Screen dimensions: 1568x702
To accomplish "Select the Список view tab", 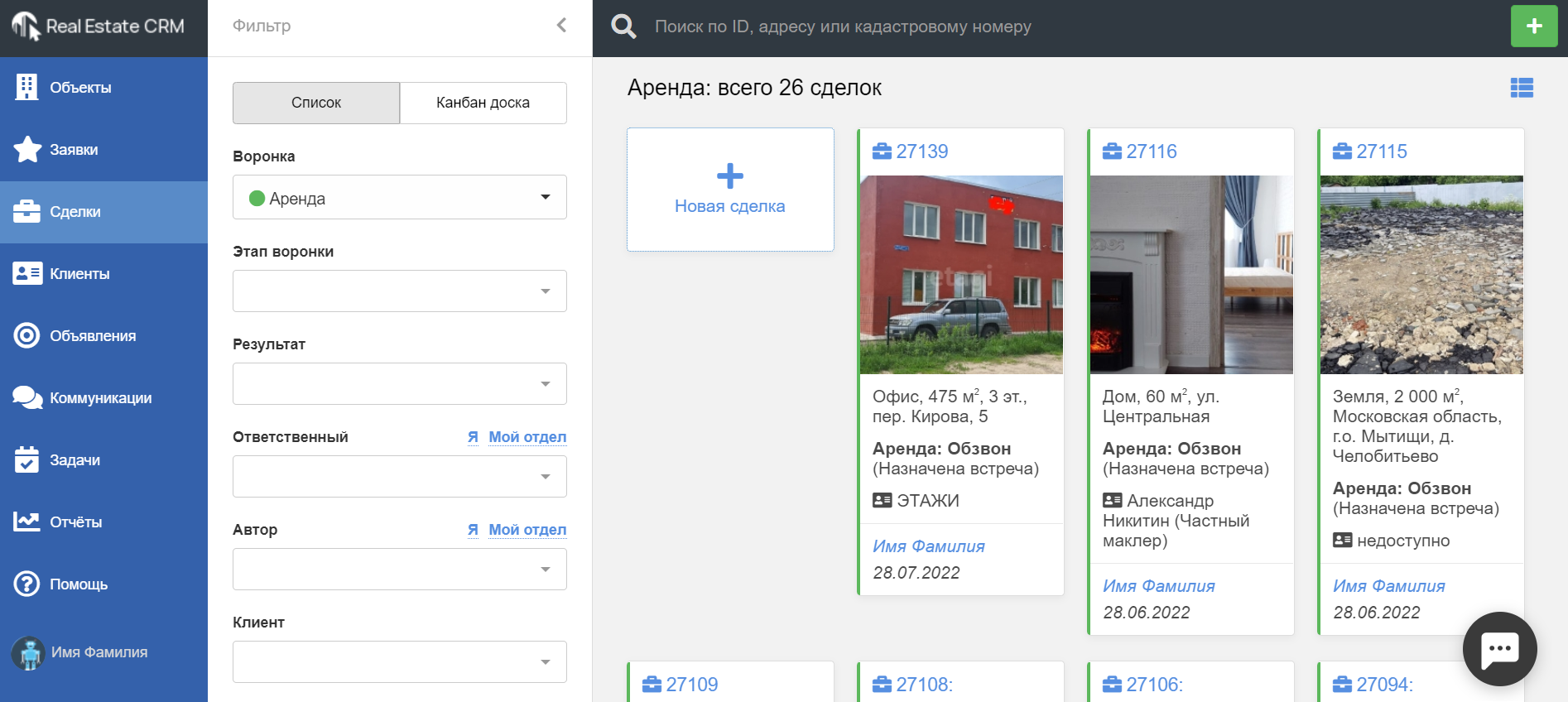I will pos(316,103).
